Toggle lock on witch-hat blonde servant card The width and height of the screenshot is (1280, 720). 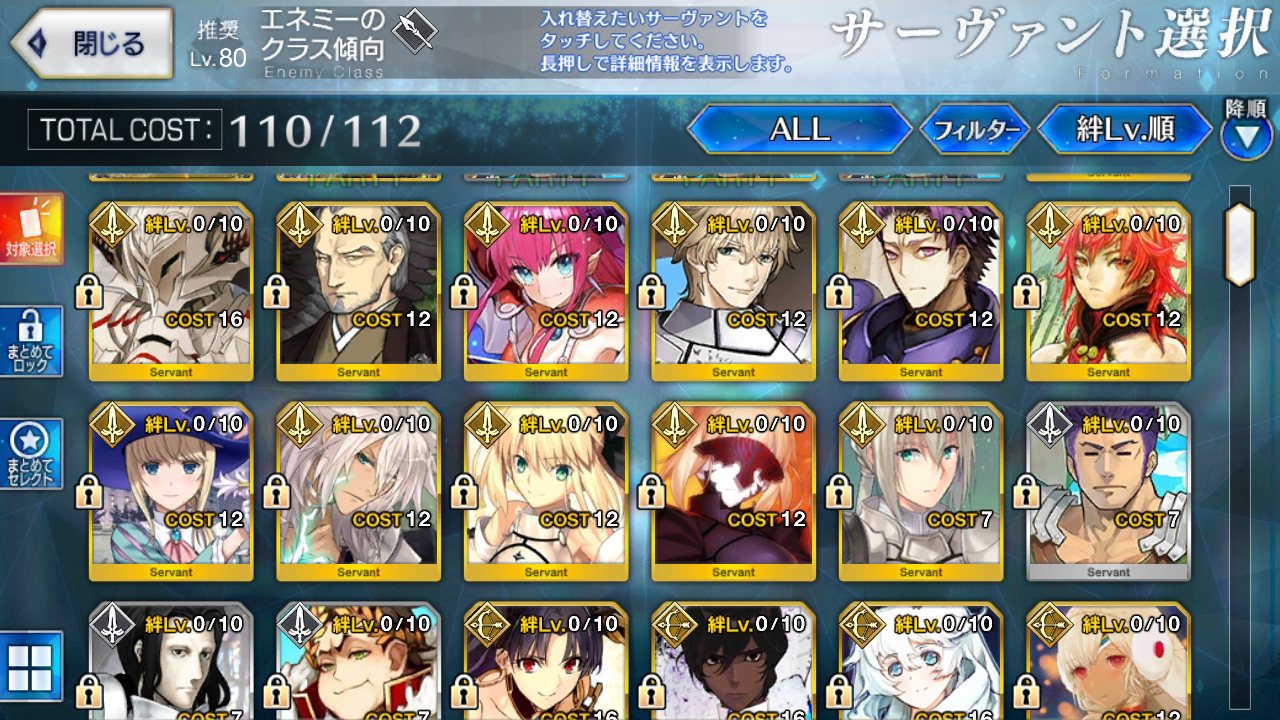pyautogui.click(x=87, y=492)
